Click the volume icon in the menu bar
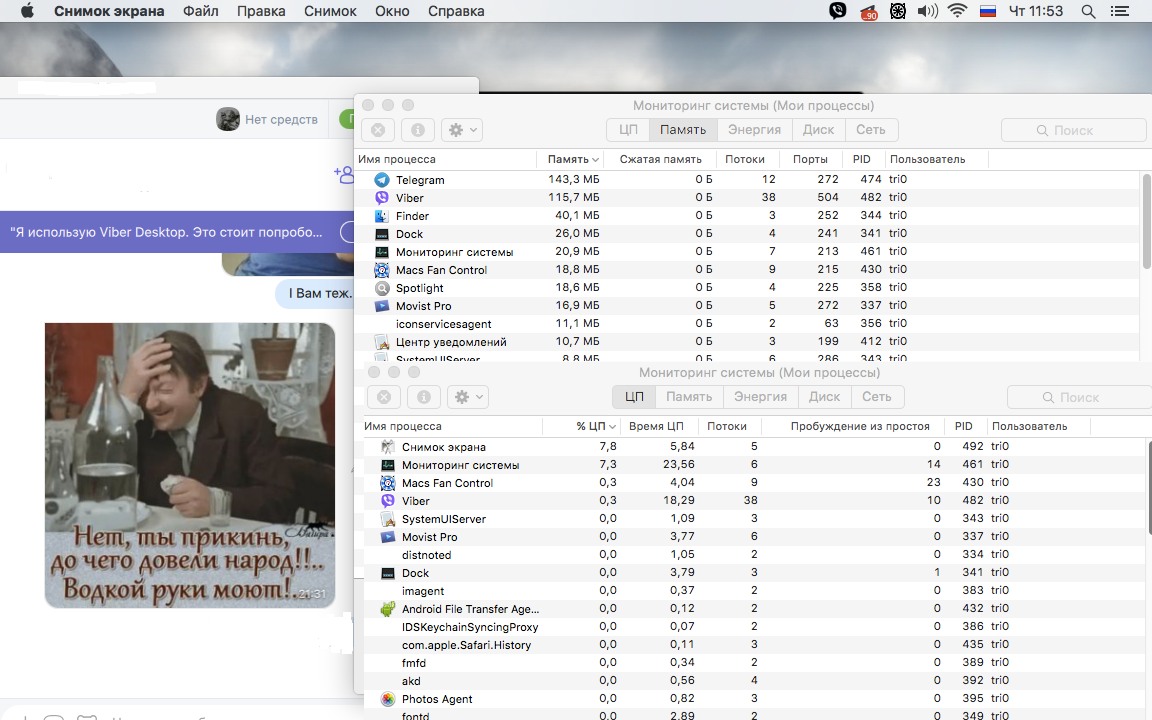 coord(927,12)
